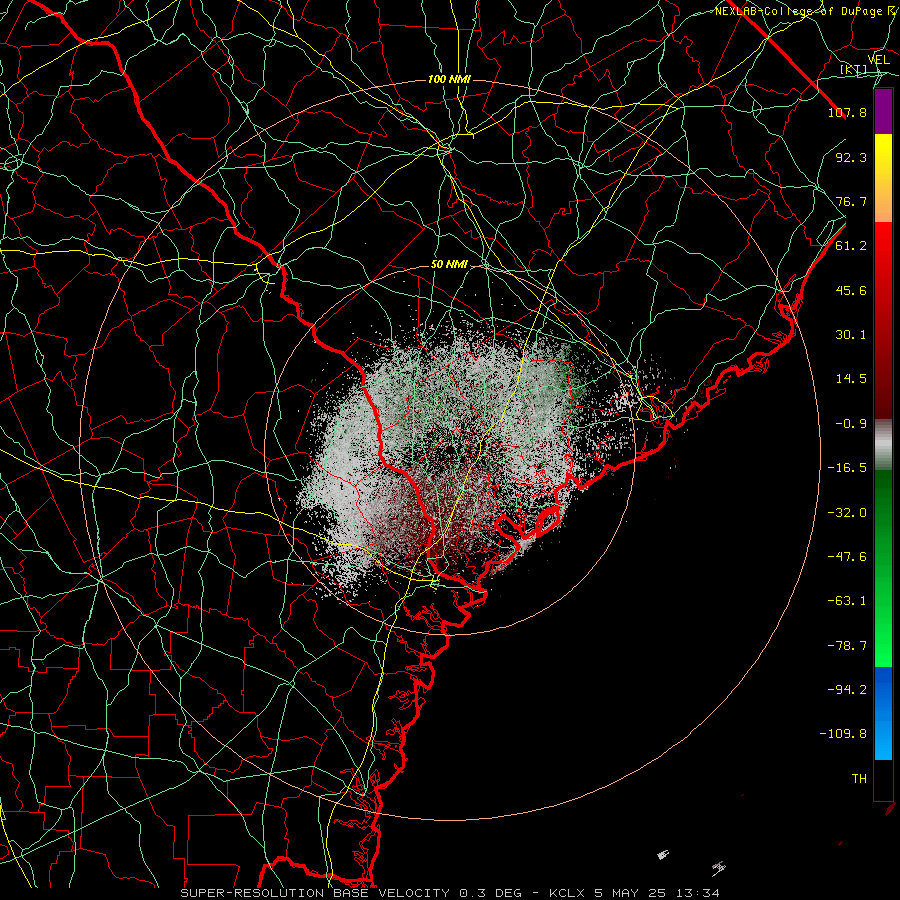Screen dimensions: 900x900
Task: Pick the black TH segment of color bar
Action: click(883, 780)
